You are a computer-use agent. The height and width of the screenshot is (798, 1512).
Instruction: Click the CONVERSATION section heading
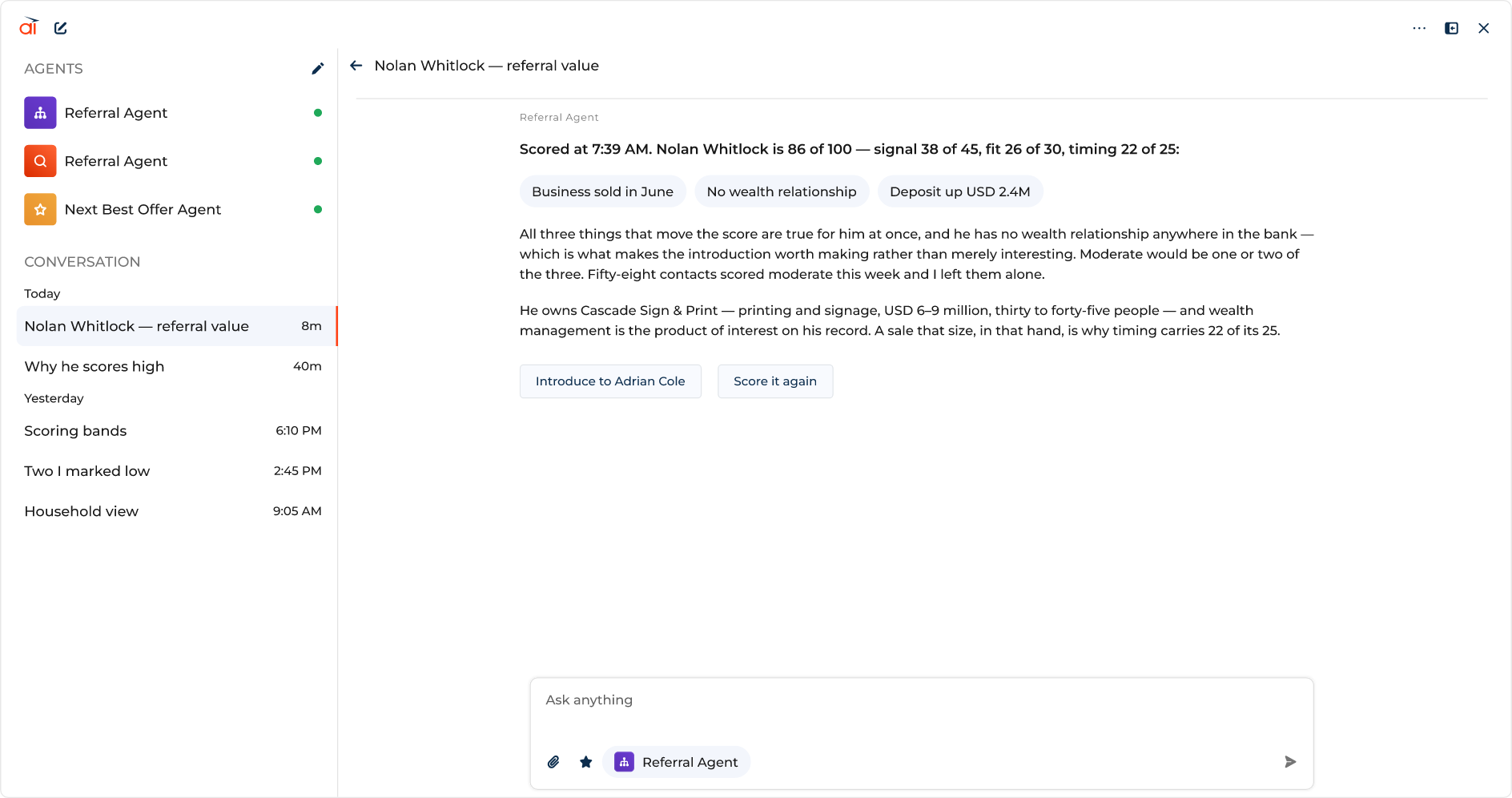pos(82,262)
